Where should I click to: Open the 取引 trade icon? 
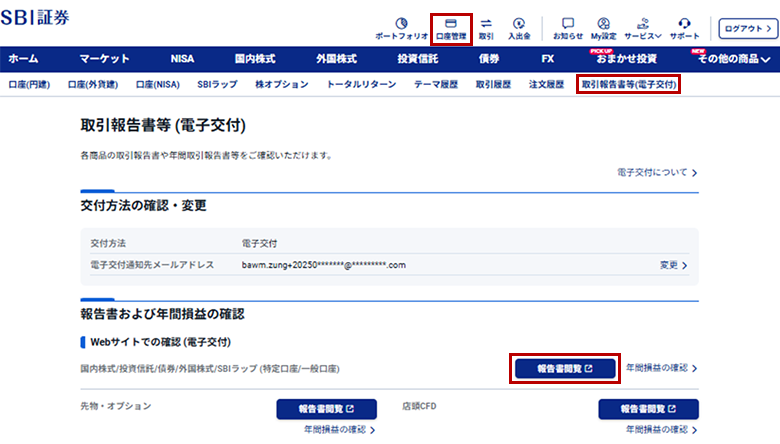coord(486,27)
